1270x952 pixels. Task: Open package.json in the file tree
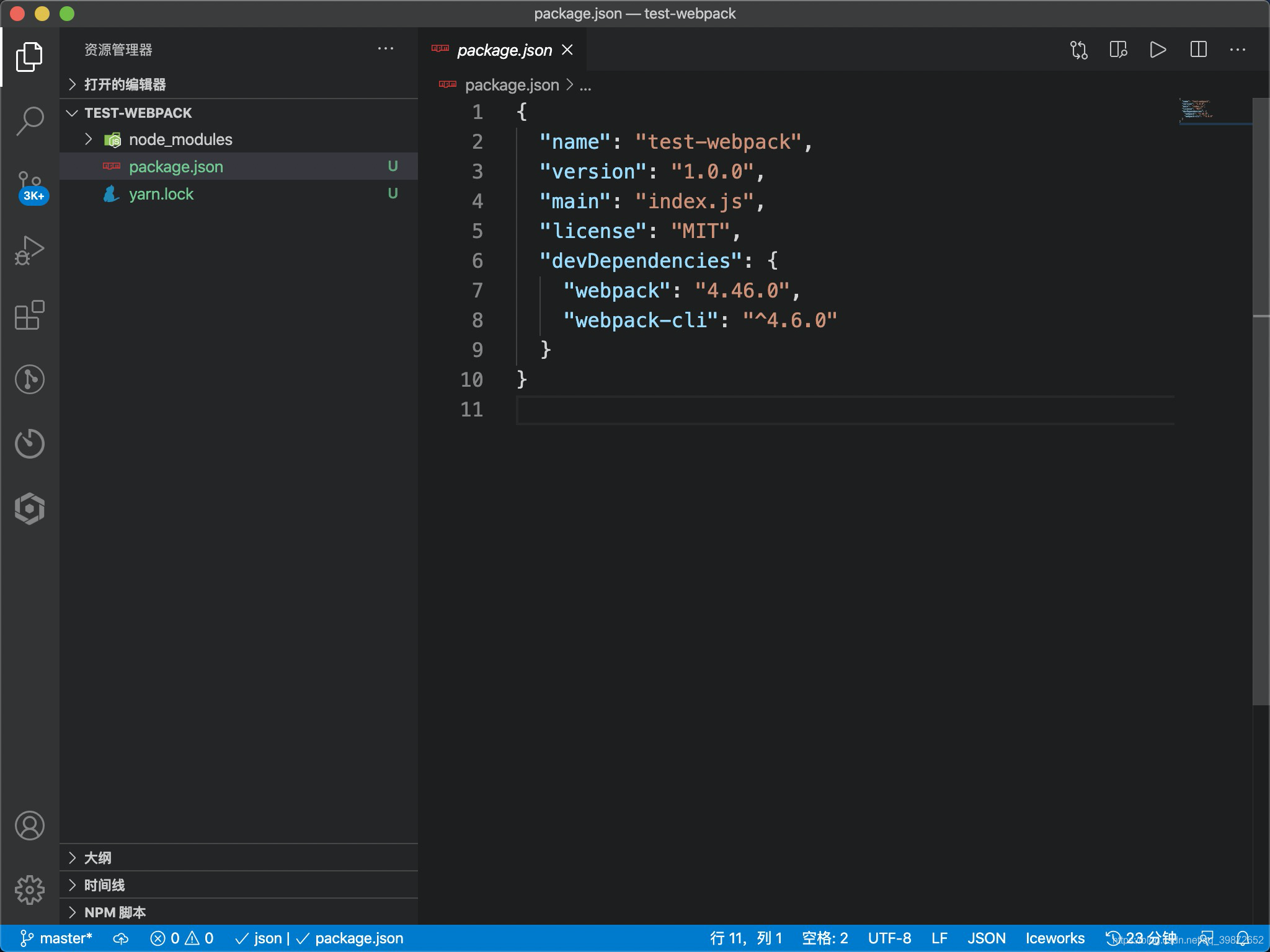coord(239,167)
